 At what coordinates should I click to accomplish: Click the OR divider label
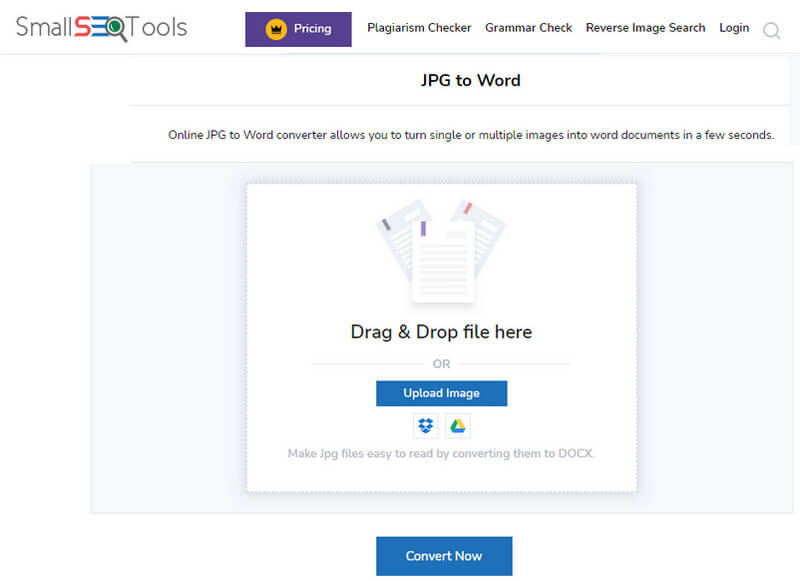click(x=441, y=364)
